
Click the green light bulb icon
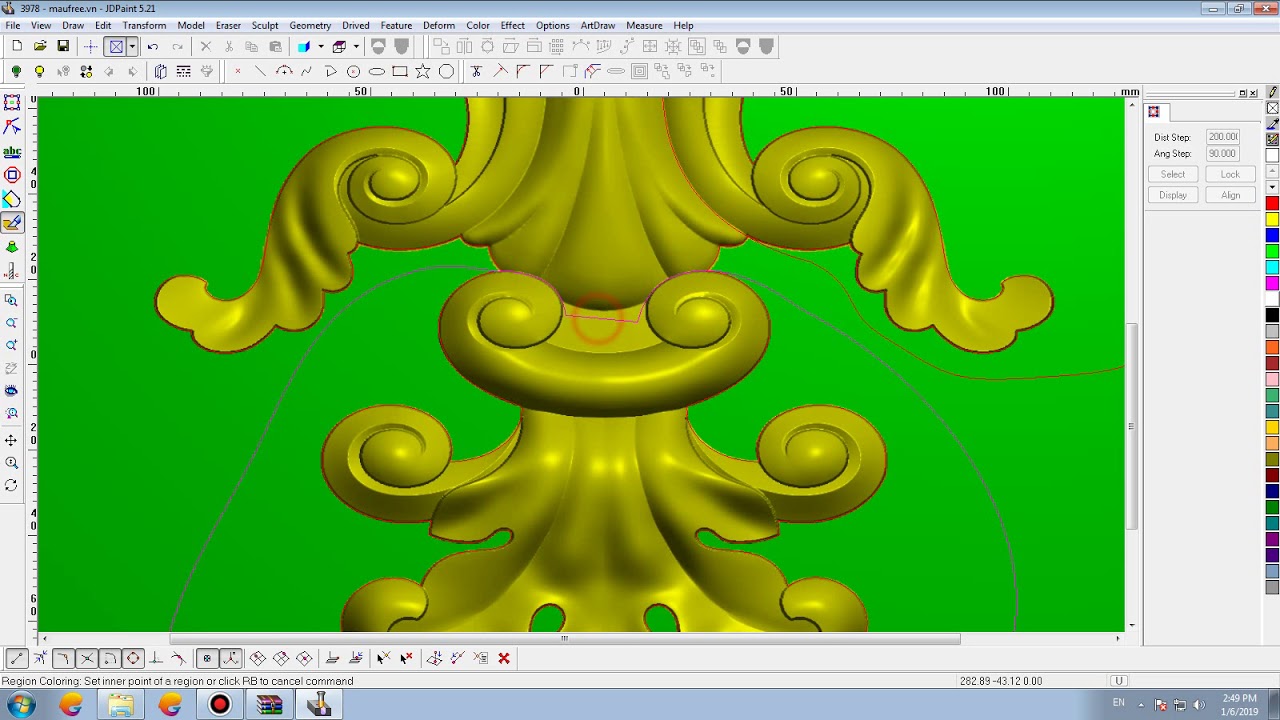pos(16,71)
